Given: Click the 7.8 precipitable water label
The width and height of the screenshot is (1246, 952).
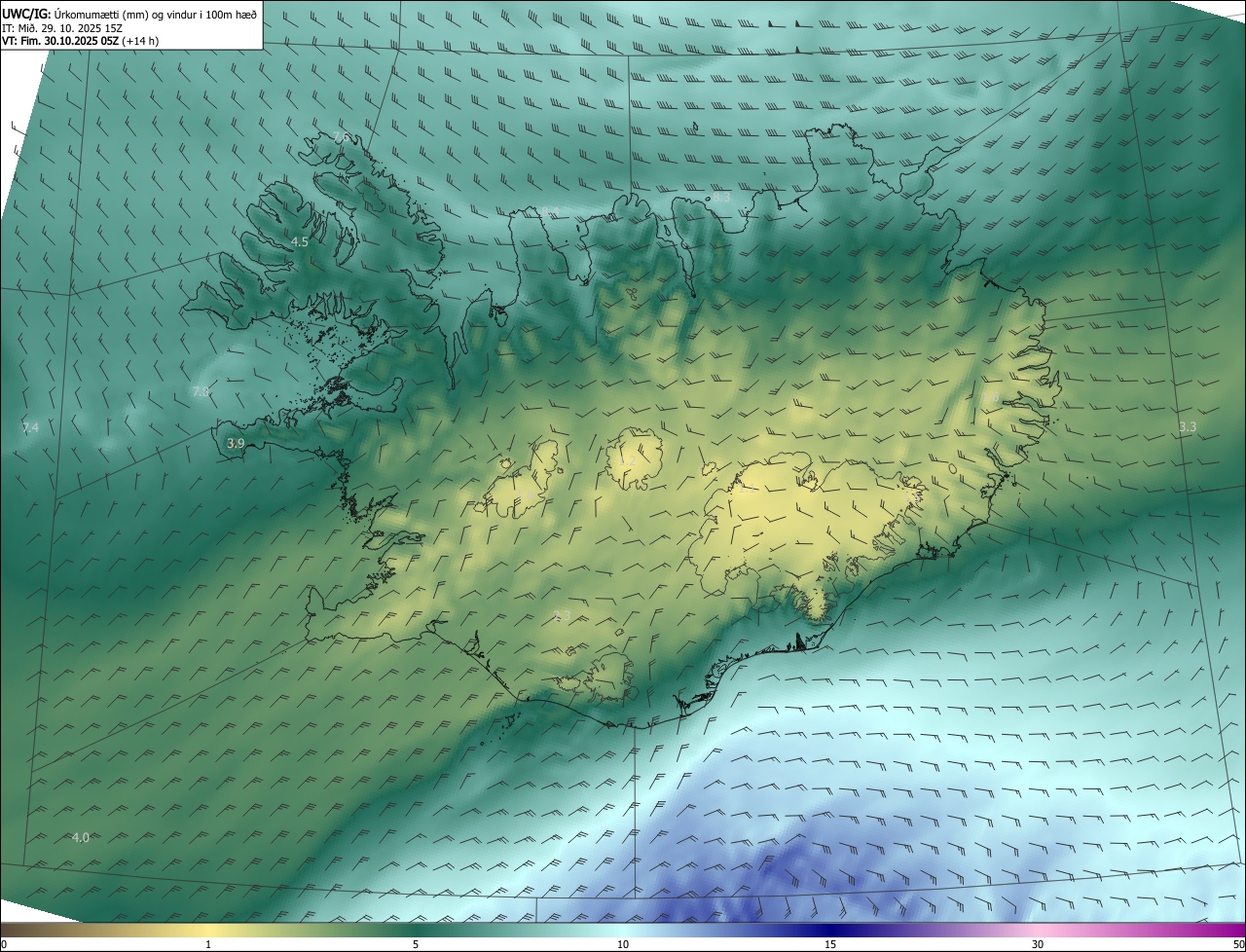Looking at the screenshot, I should [x=201, y=391].
